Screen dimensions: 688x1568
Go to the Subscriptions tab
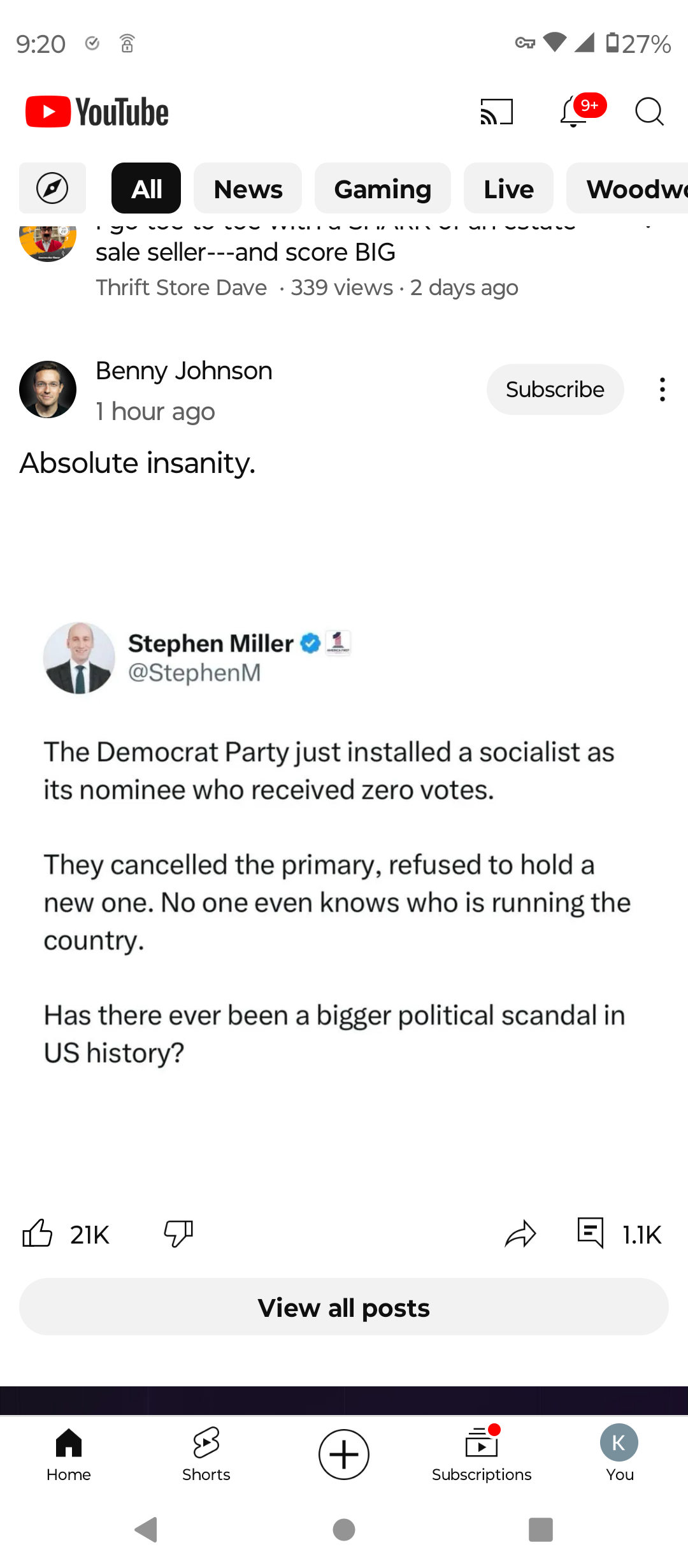[x=482, y=1455]
